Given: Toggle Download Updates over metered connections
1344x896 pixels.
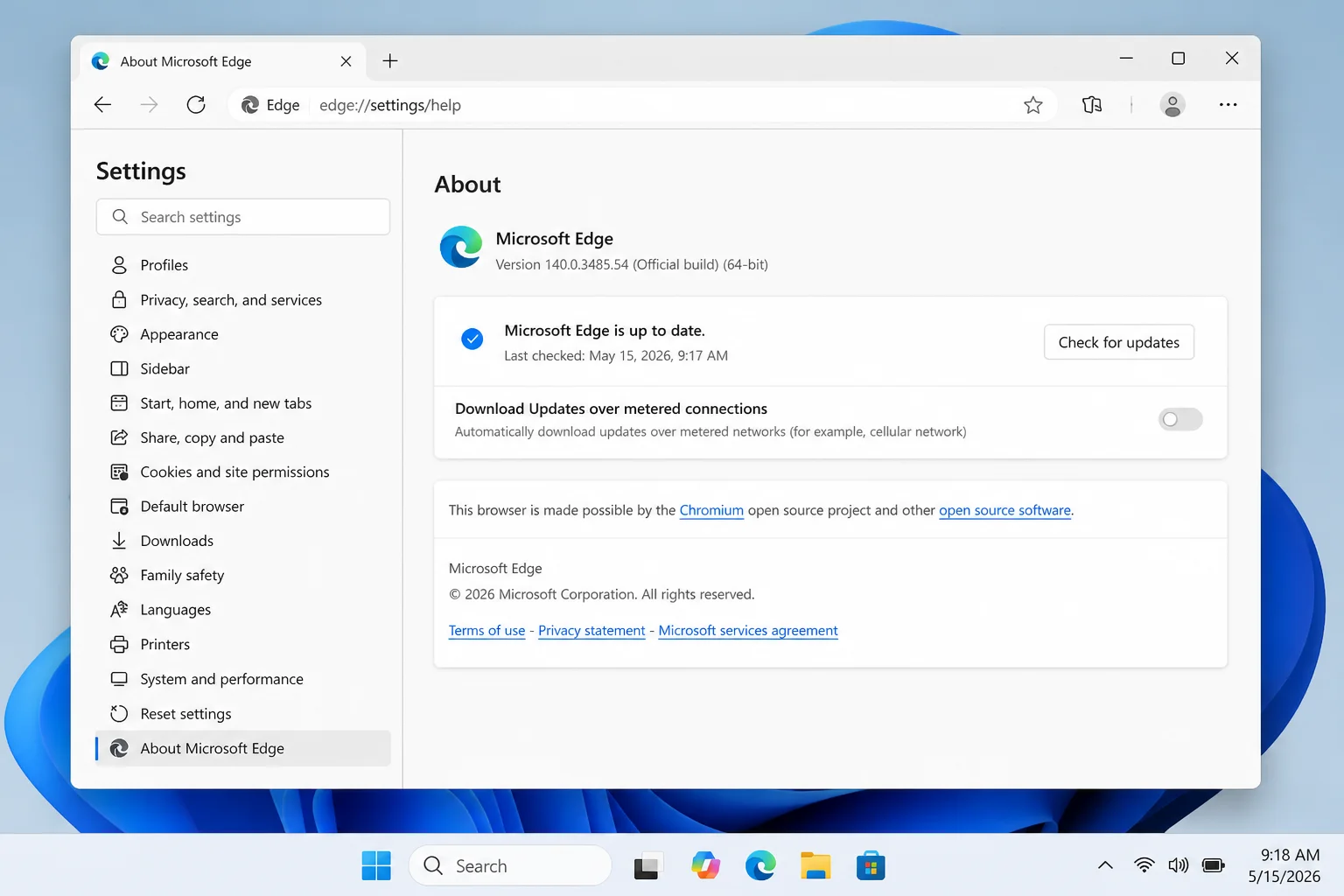Looking at the screenshot, I should pos(1180,419).
